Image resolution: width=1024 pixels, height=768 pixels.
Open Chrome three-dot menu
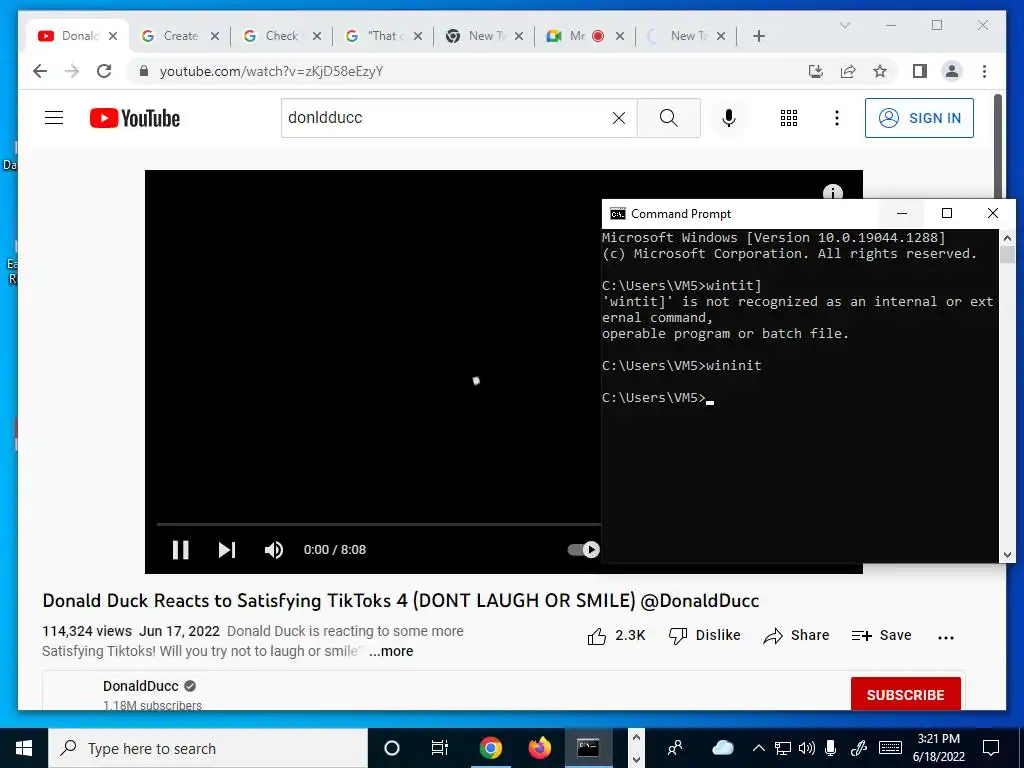click(984, 71)
